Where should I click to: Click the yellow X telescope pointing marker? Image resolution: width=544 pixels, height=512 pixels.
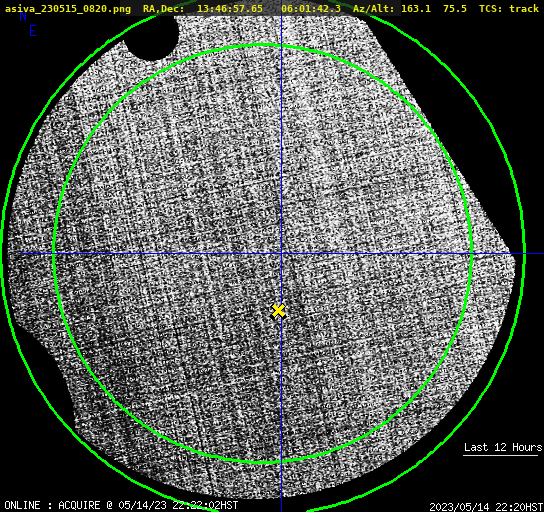(x=278, y=311)
